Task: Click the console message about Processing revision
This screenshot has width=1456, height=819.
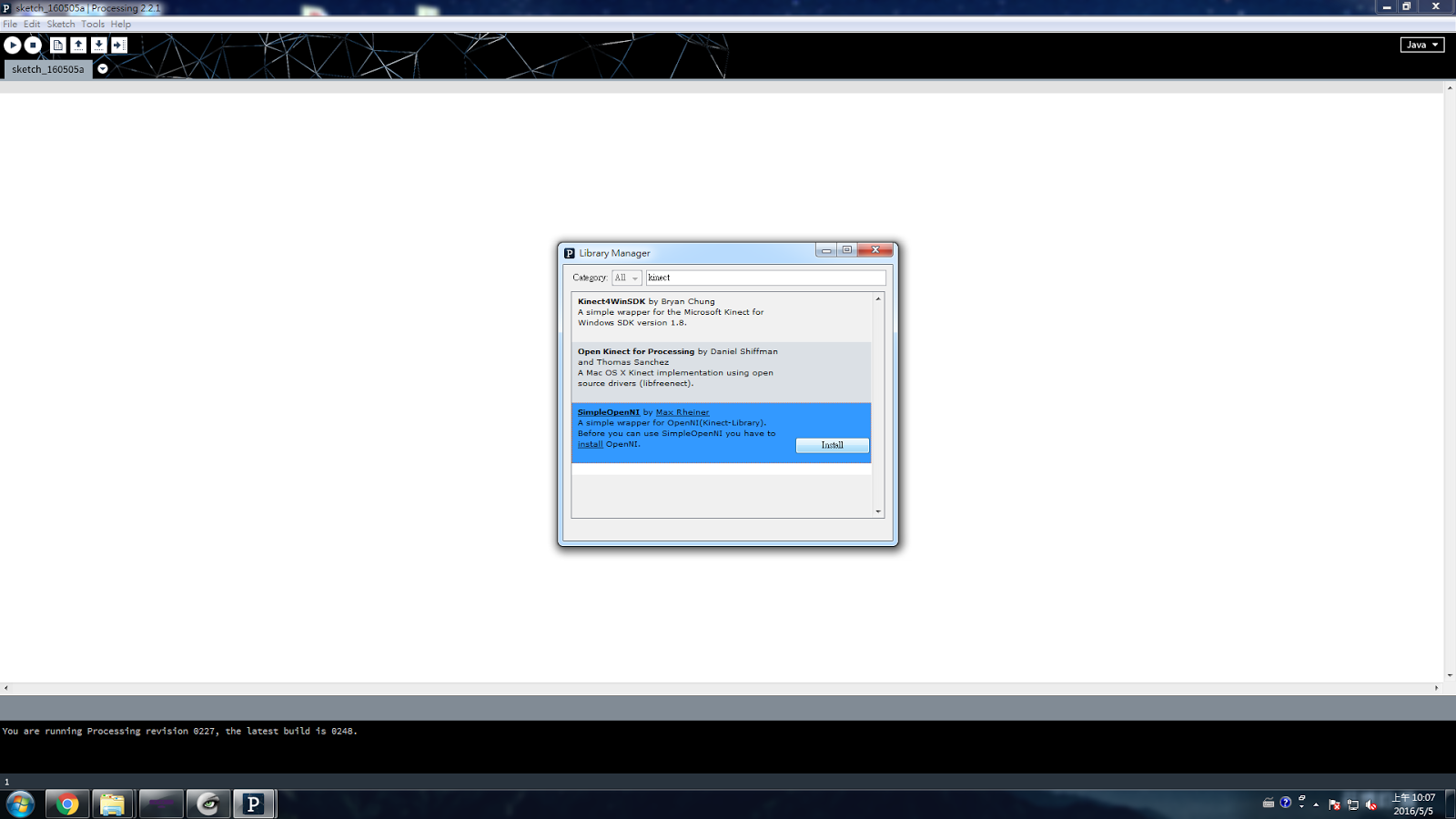Action: click(179, 731)
